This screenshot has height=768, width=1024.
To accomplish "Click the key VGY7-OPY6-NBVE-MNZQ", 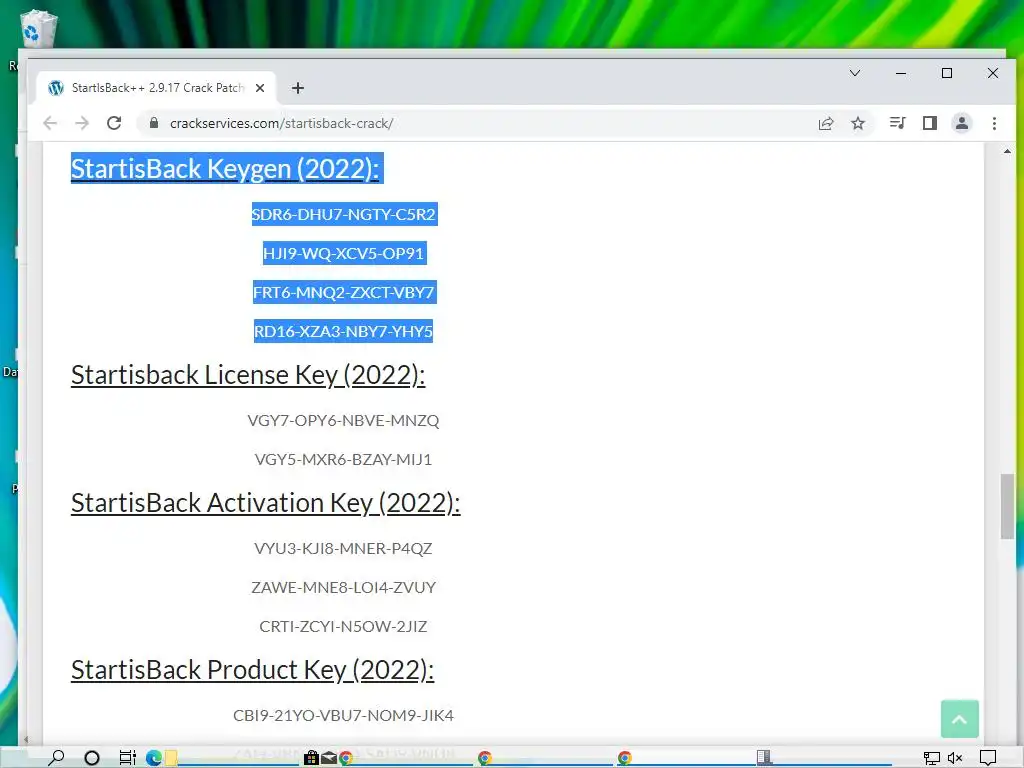I will tap(344, 421).
